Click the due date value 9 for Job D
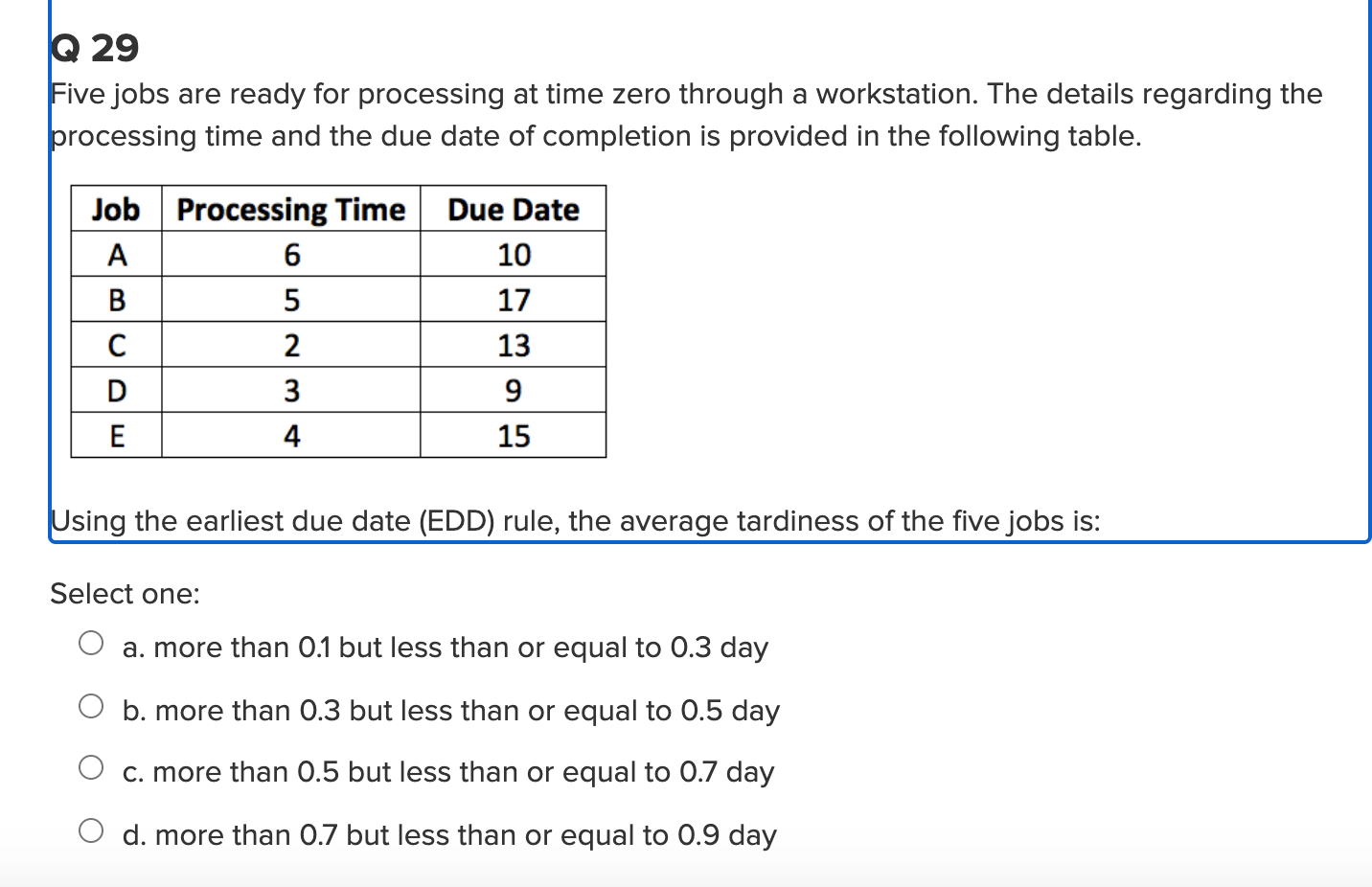Image resolution: width=1372 pixels, height=887 pixels. (513, 390)
